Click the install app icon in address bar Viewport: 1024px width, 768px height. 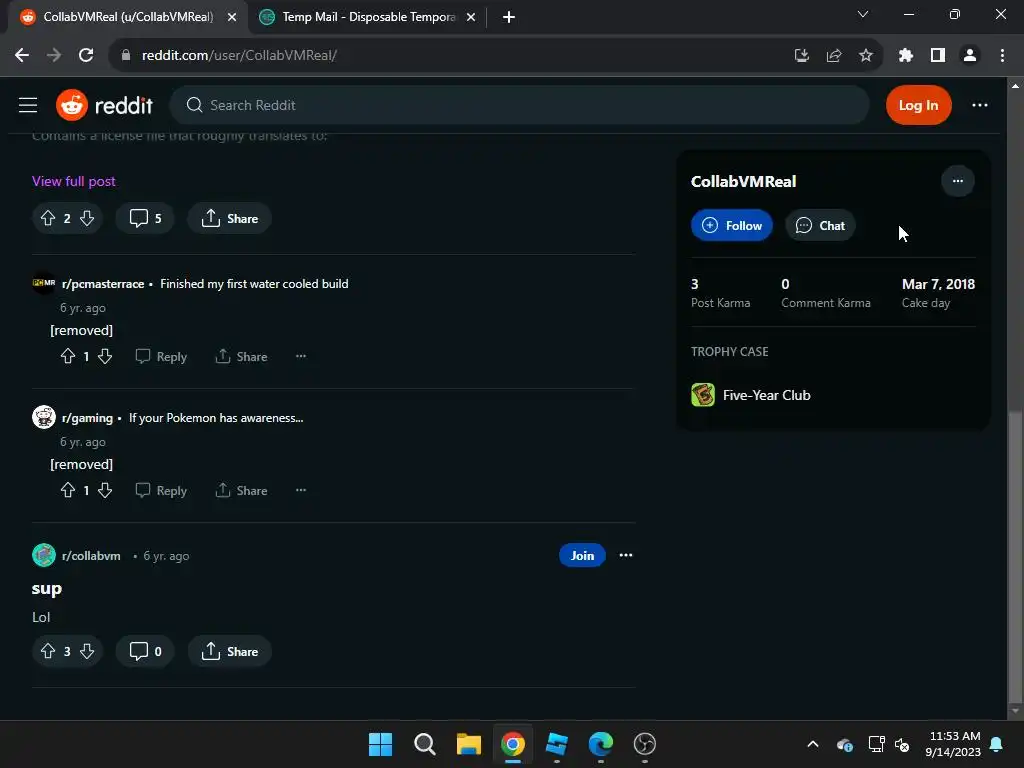pyautogui.click(x=801, y=55)
